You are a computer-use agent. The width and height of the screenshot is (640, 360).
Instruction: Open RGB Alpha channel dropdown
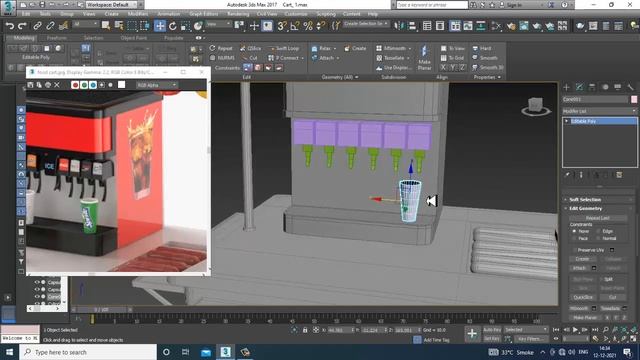coord(157,85)
